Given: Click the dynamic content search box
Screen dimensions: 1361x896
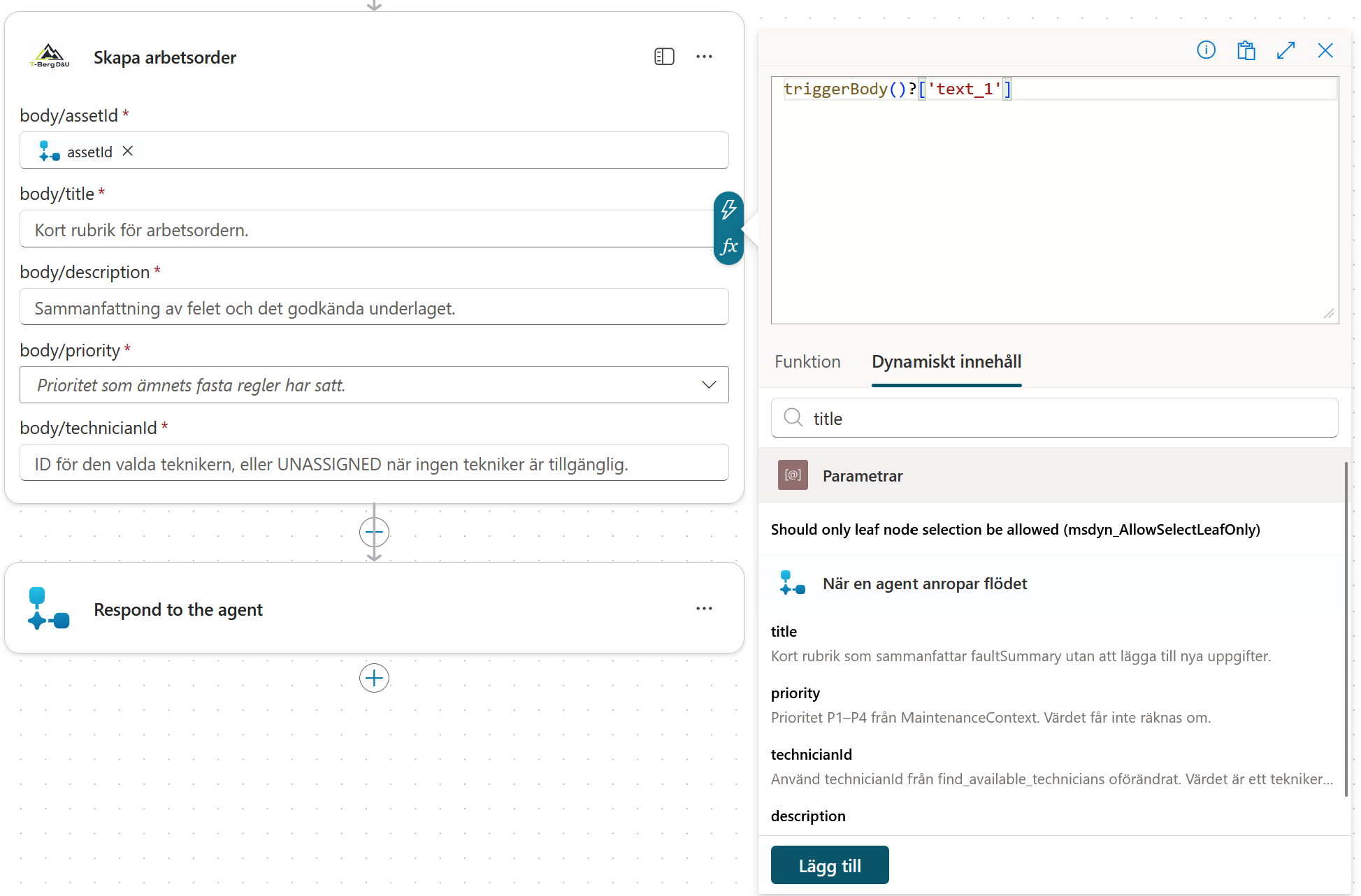Looking at the screenshot, I should [x=1054, y=418].
